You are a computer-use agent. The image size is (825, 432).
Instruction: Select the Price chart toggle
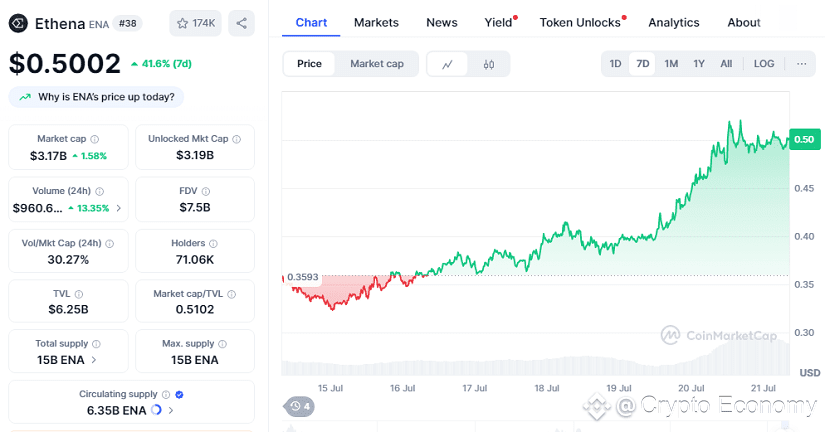pos(309,64)
